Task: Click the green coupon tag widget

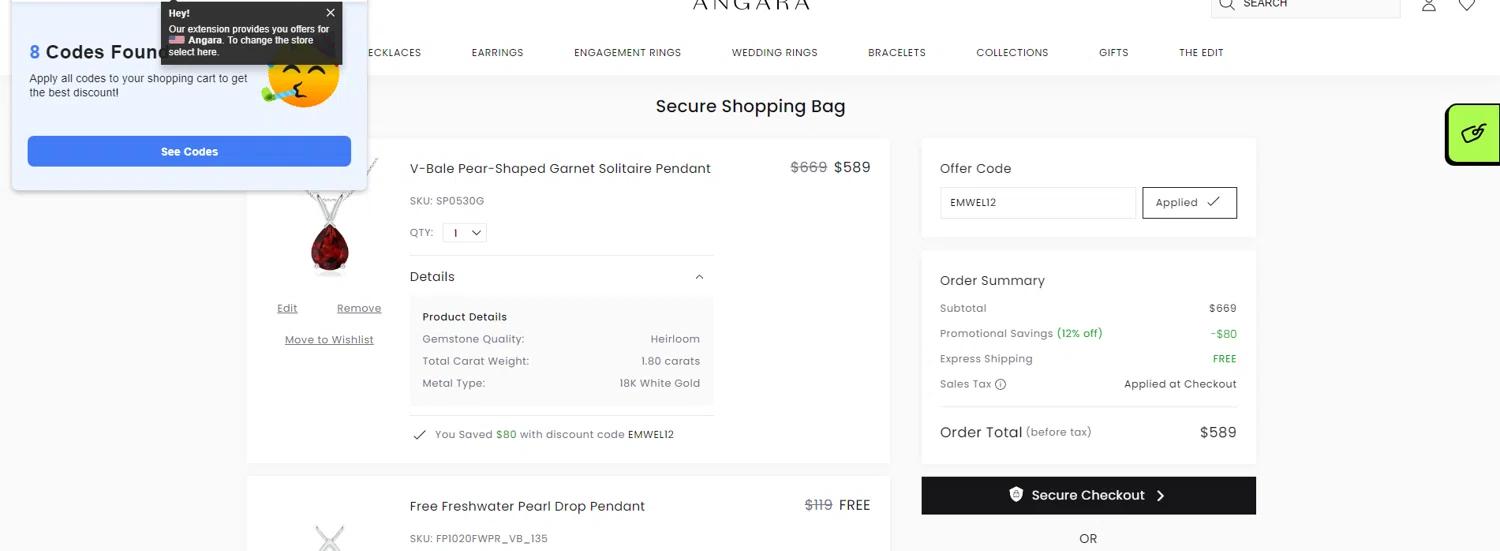Action: coord(1473,133)
